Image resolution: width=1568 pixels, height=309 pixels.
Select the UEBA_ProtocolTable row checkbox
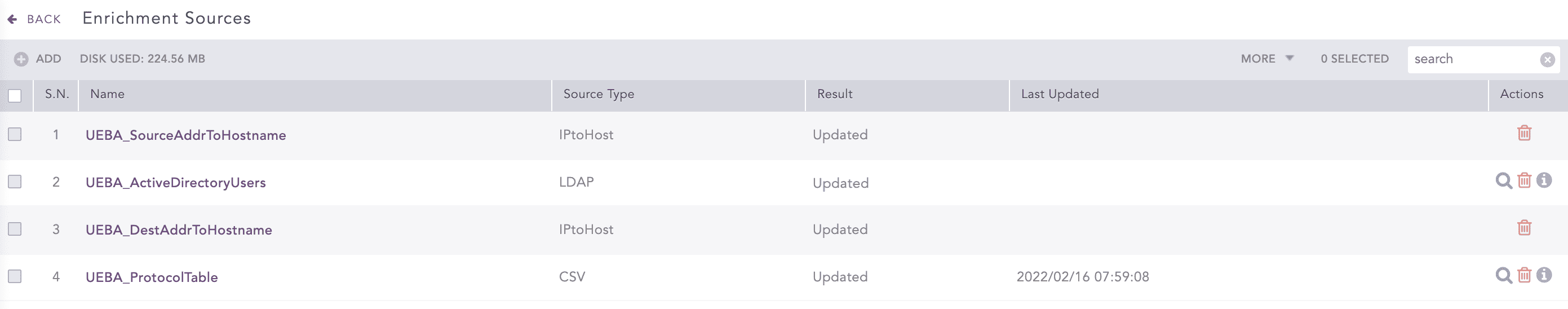click(15, 277)
